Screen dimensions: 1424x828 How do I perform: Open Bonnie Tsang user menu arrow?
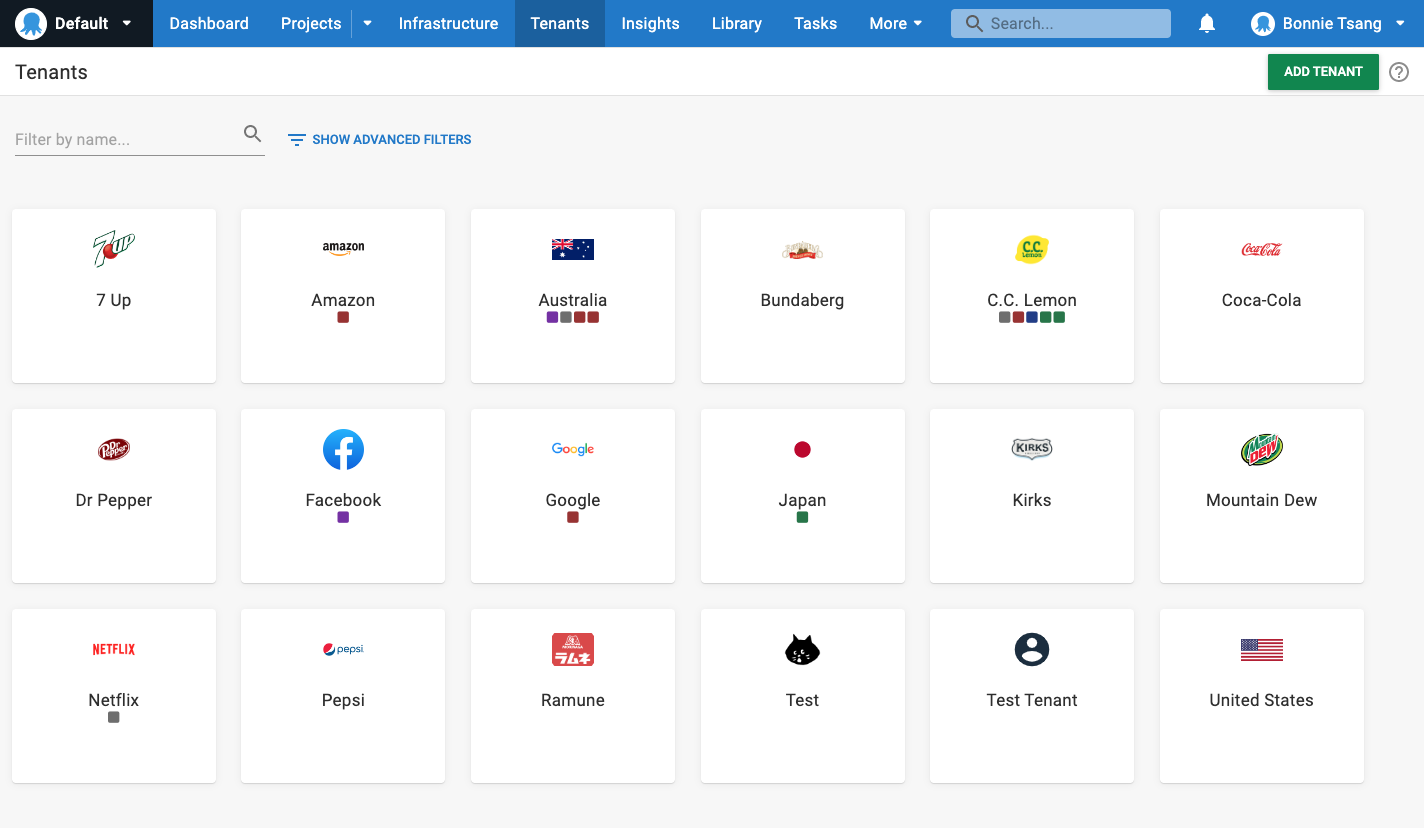(x=1400, y=23)
